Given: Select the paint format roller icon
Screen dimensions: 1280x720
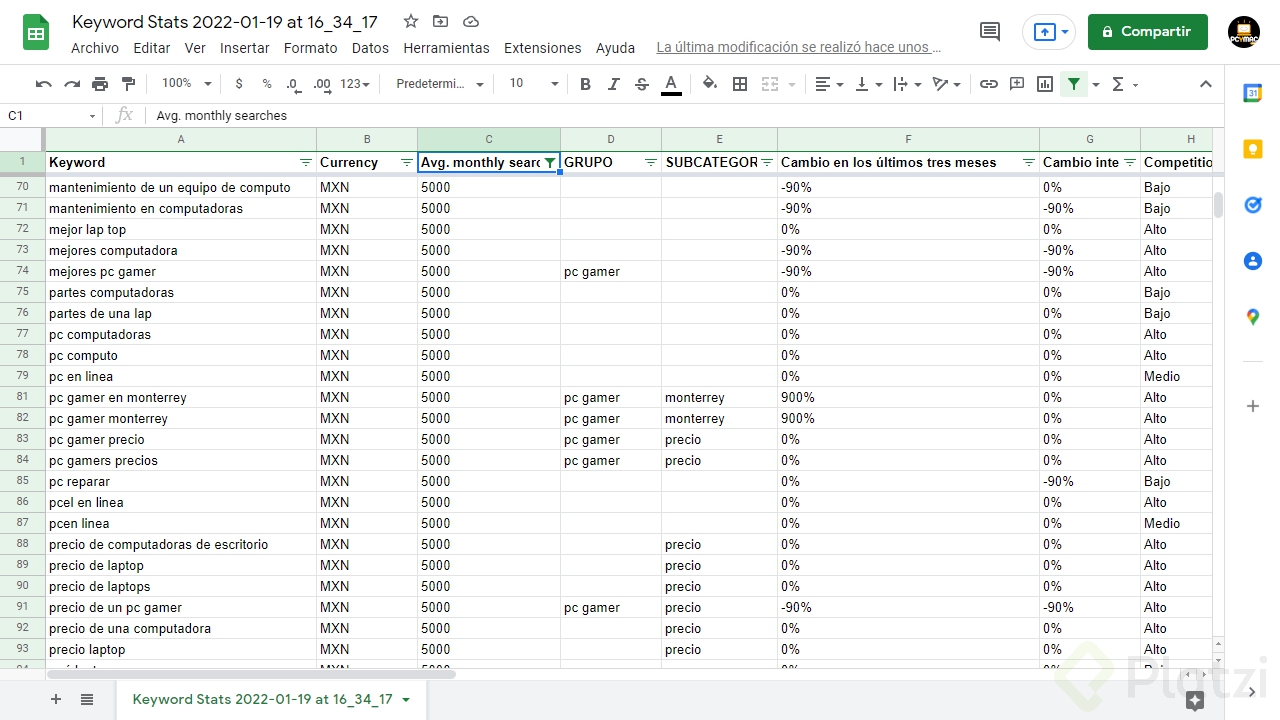Looking at the screenshot, I should (128, 84).
